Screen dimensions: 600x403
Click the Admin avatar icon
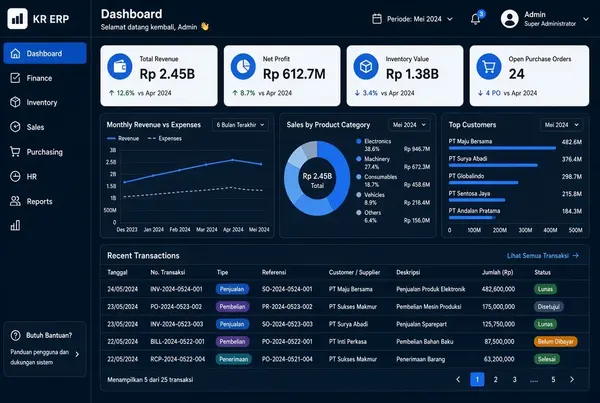pyautogui.click(x=510, y=19)
